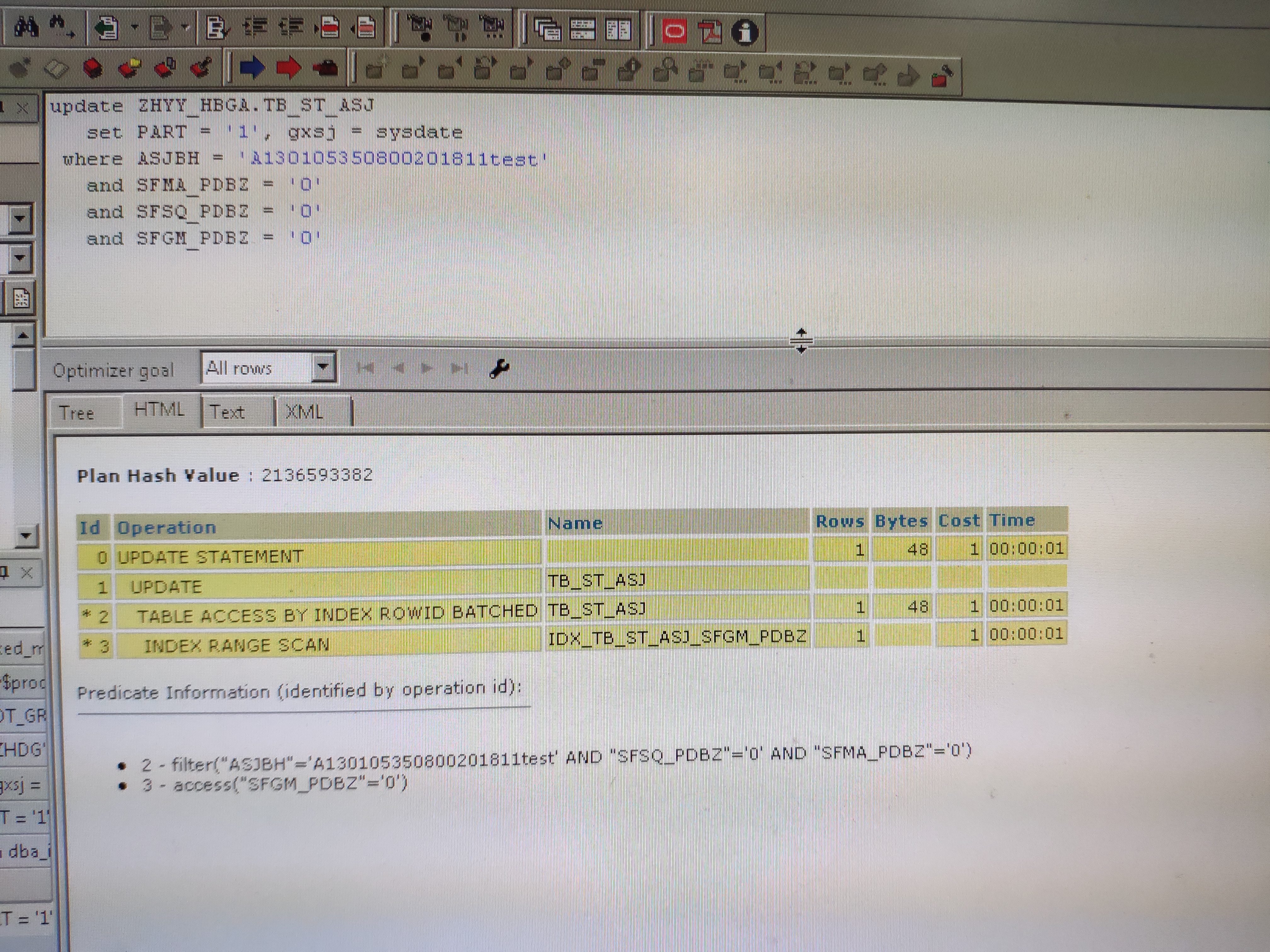The width and height of the screenshot is (1270, 952).
Task: Open the PDF manuals icon
Action: click(x=710, y=31)
